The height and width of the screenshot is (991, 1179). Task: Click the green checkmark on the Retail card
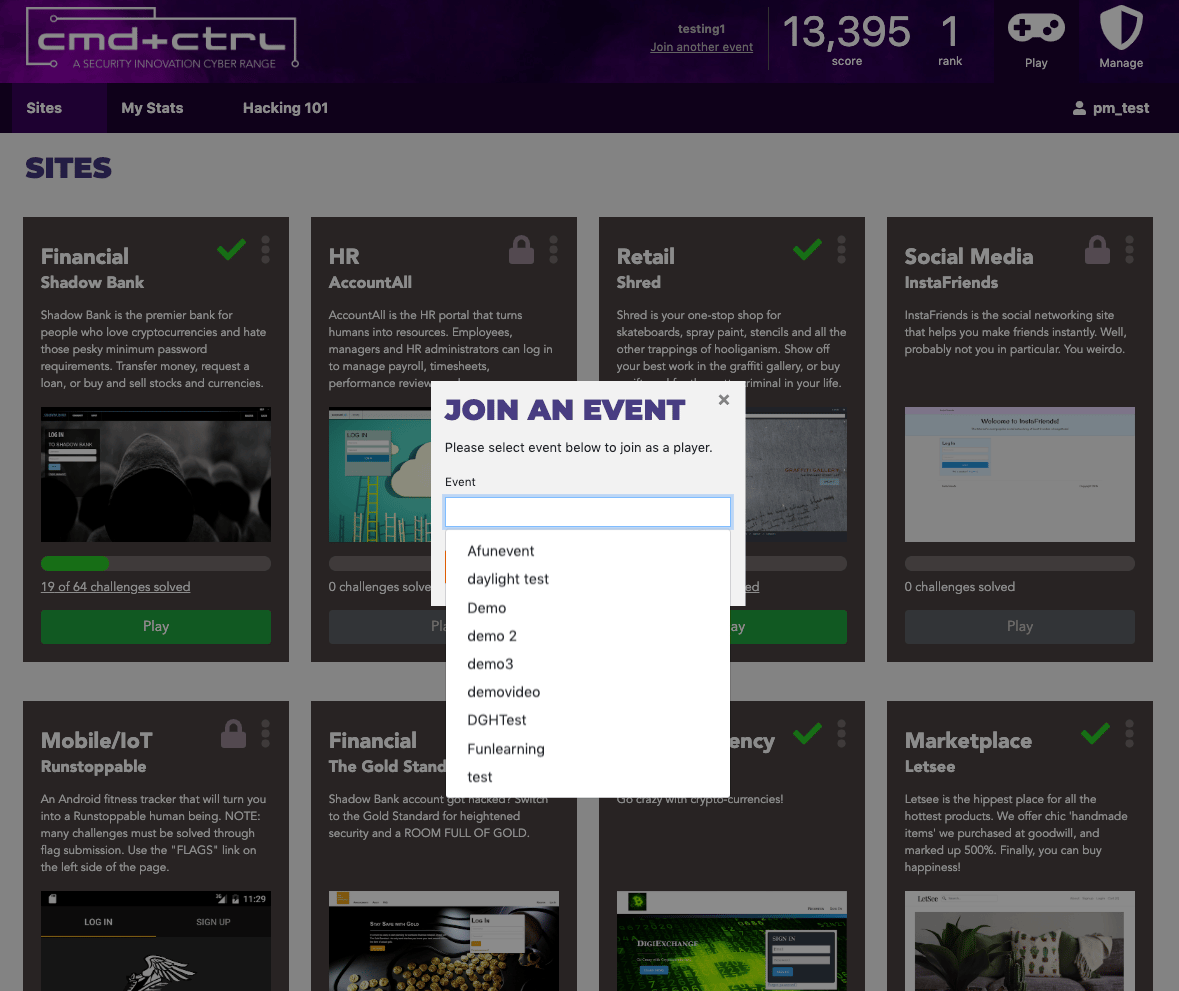tap(806, 250)
